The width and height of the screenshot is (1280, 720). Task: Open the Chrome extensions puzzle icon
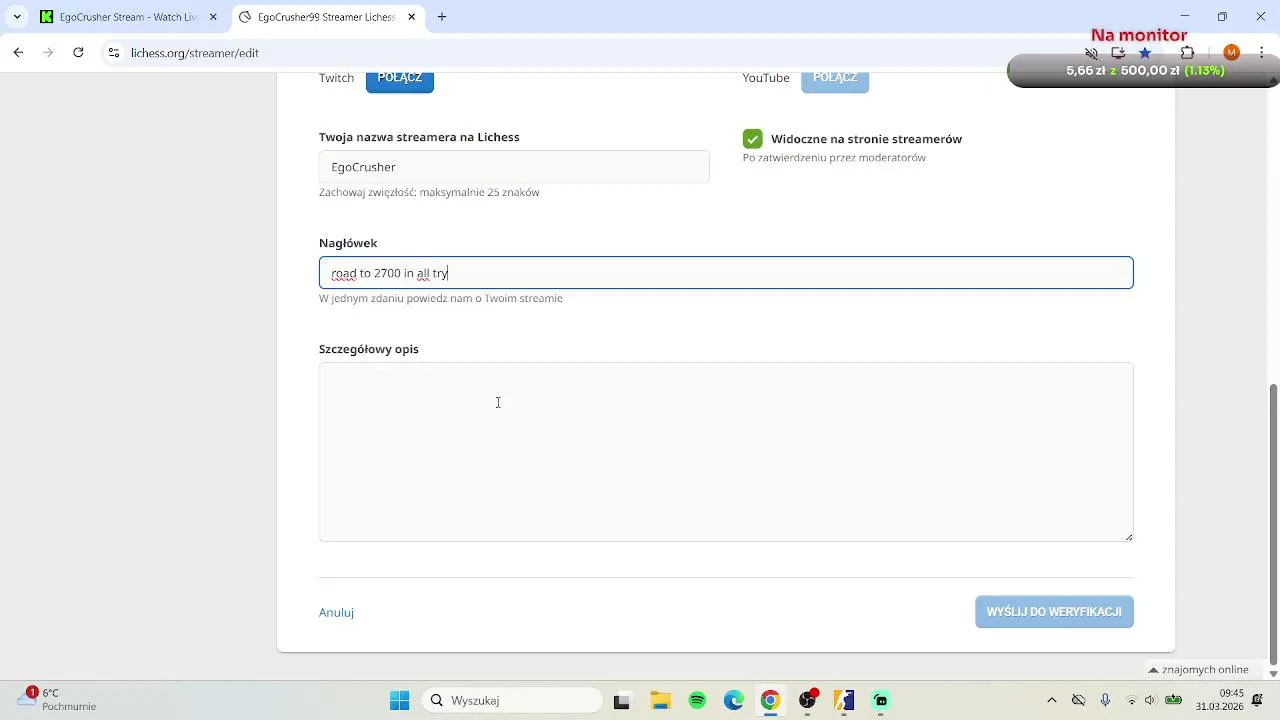[1187, 53]
